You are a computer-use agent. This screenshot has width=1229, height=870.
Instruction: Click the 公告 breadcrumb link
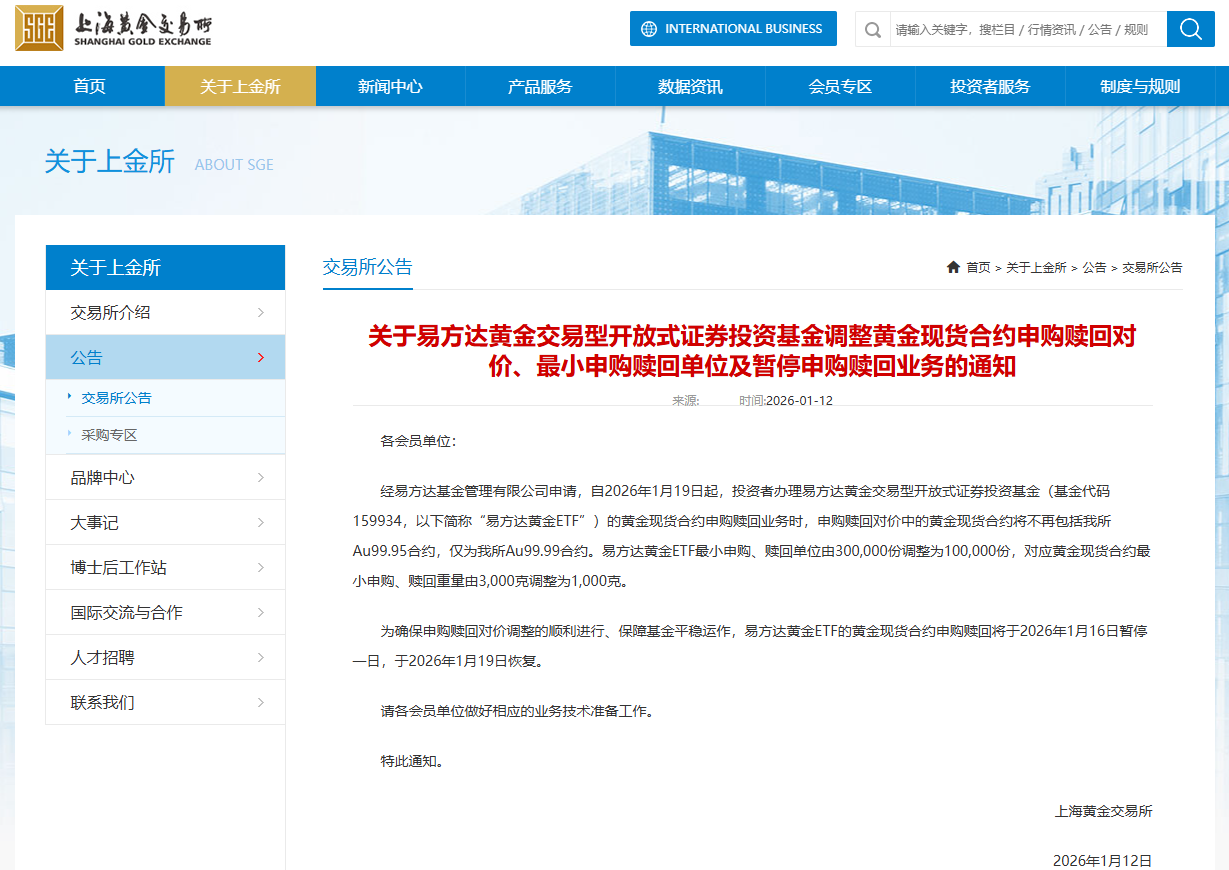coord(1093,267)
